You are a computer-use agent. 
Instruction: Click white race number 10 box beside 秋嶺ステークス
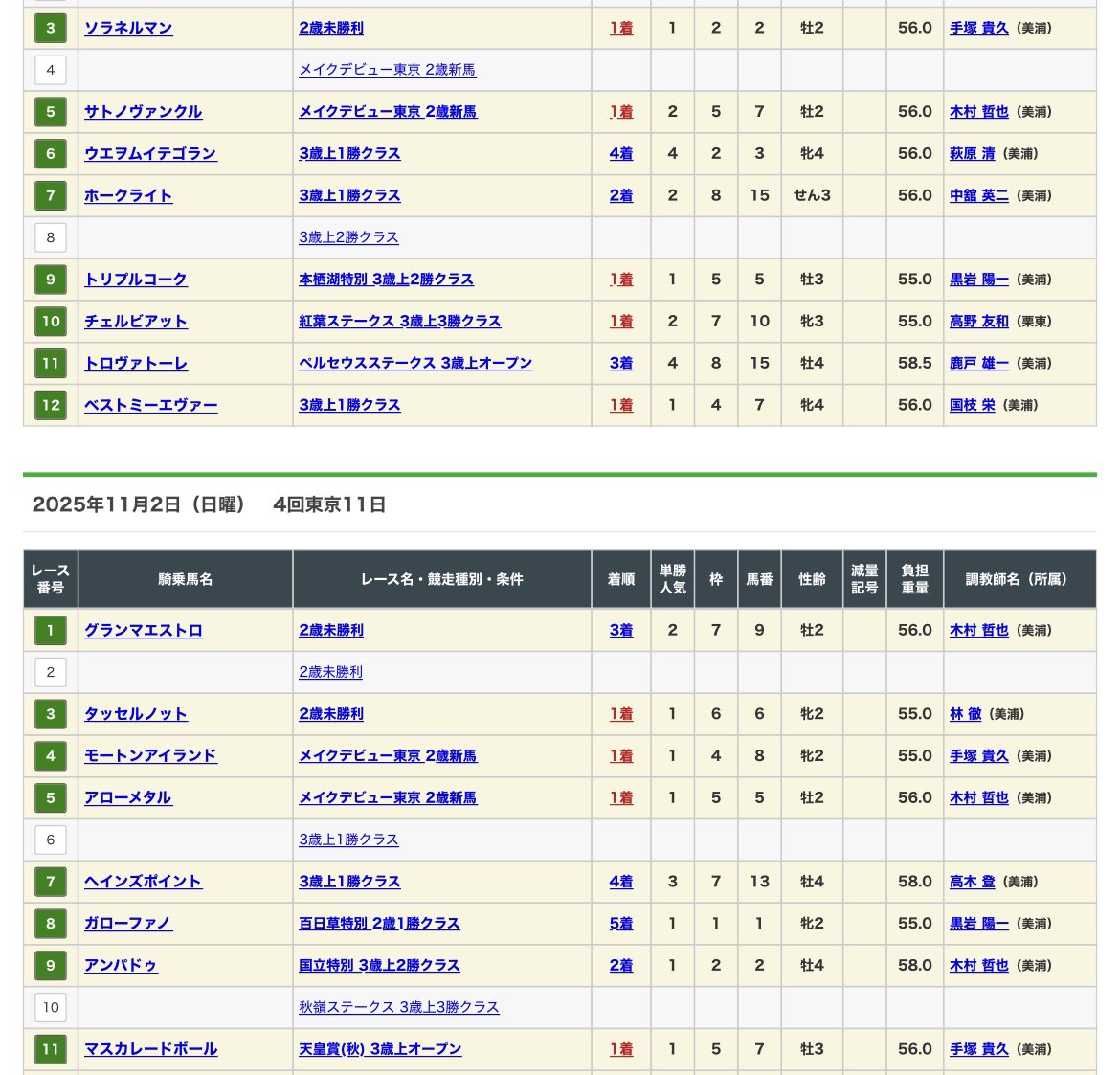pyautogui.click(x=51, y=1007)
